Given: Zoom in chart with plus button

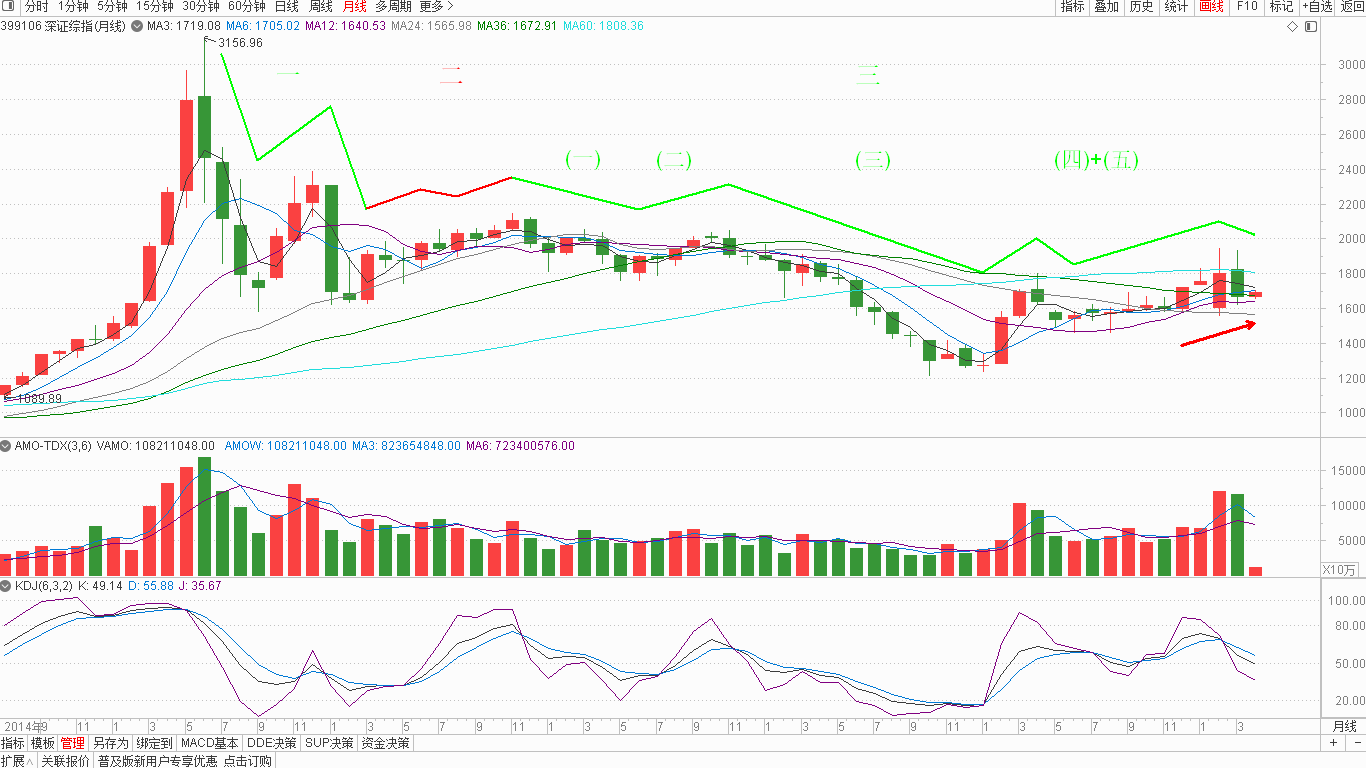Looking at the screenshot, I should (1333, 743).
